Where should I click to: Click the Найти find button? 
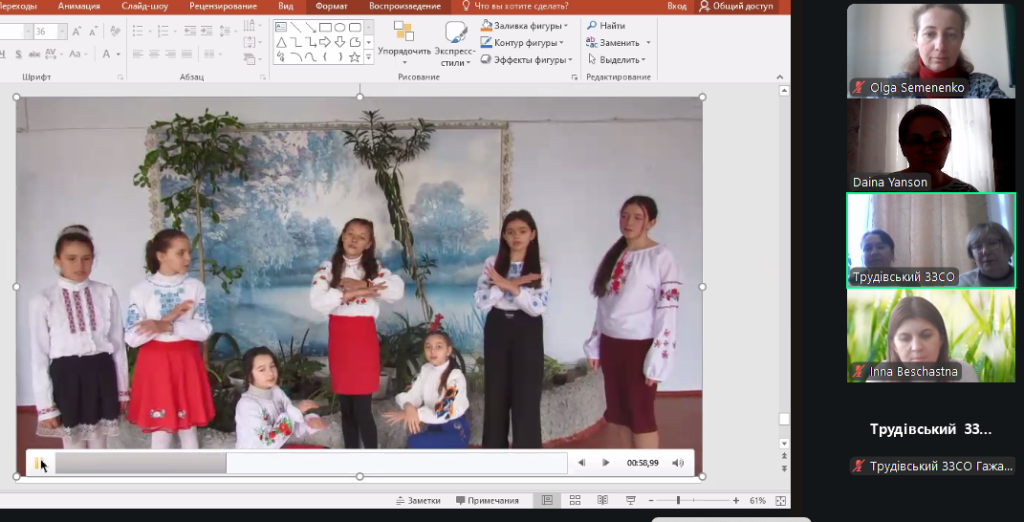pos(607,26)
